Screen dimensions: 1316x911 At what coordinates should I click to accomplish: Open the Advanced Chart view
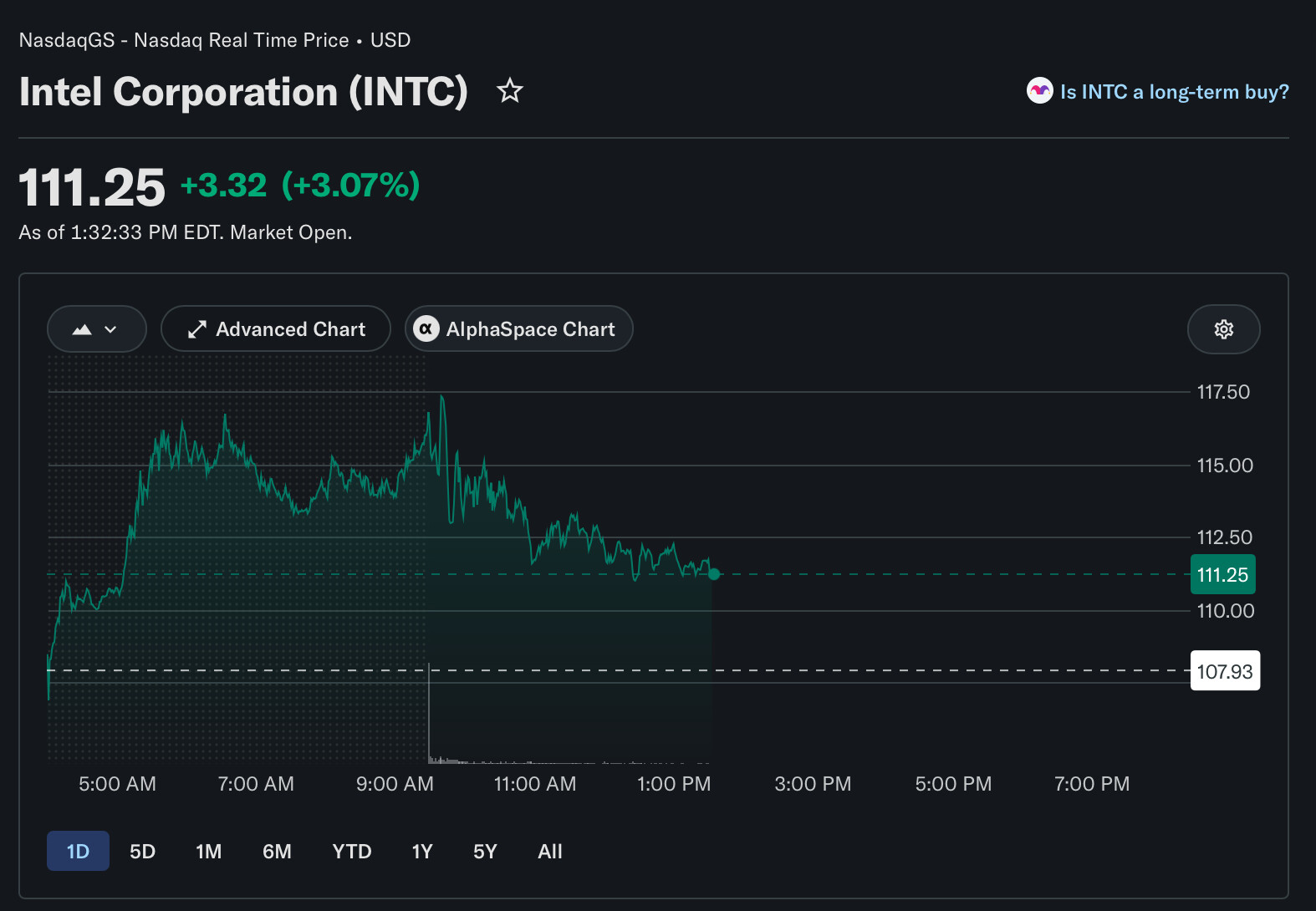click(x=276, y=328)
